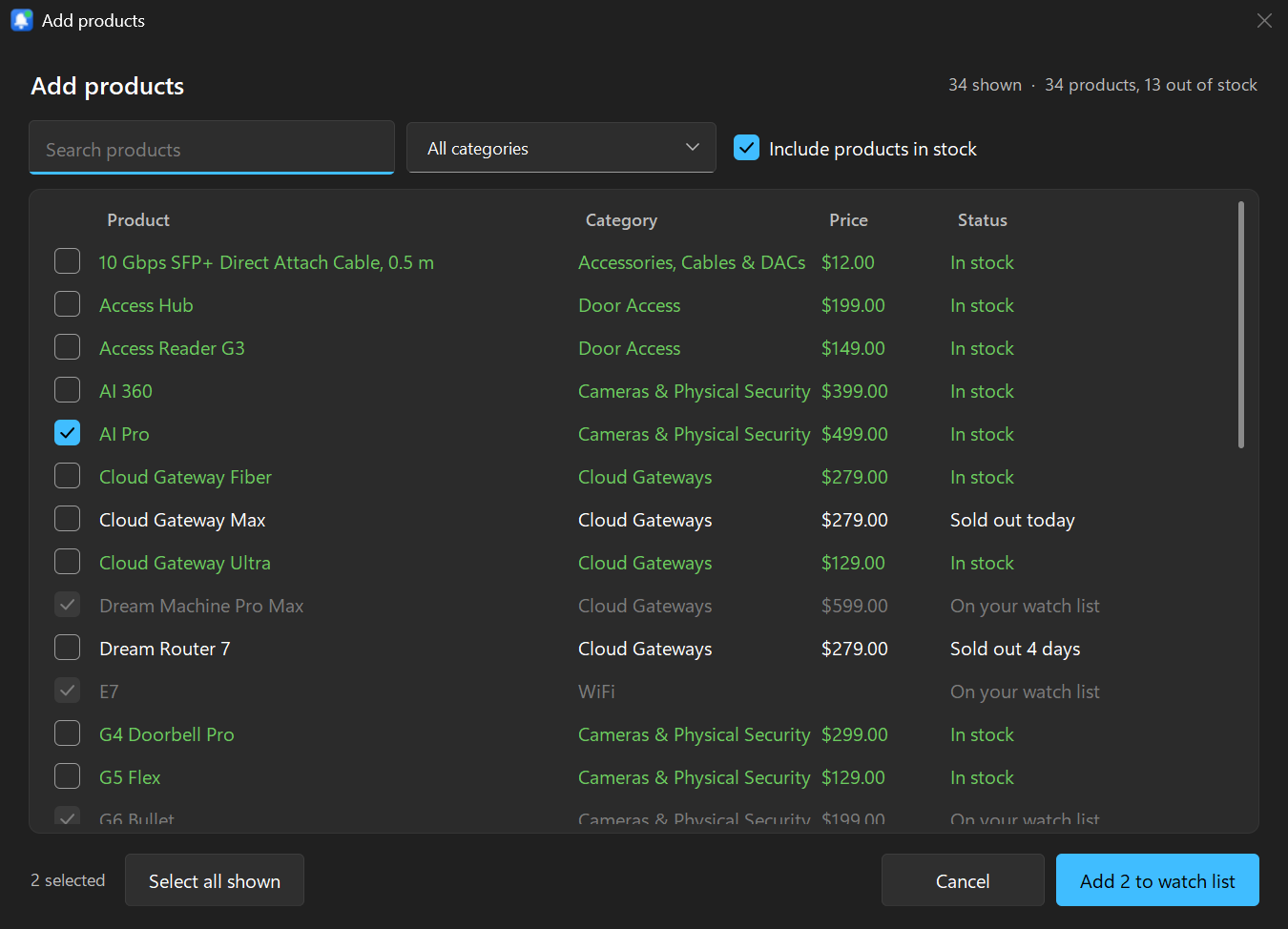Click the Dream Router 7 product name

[165, 649]
